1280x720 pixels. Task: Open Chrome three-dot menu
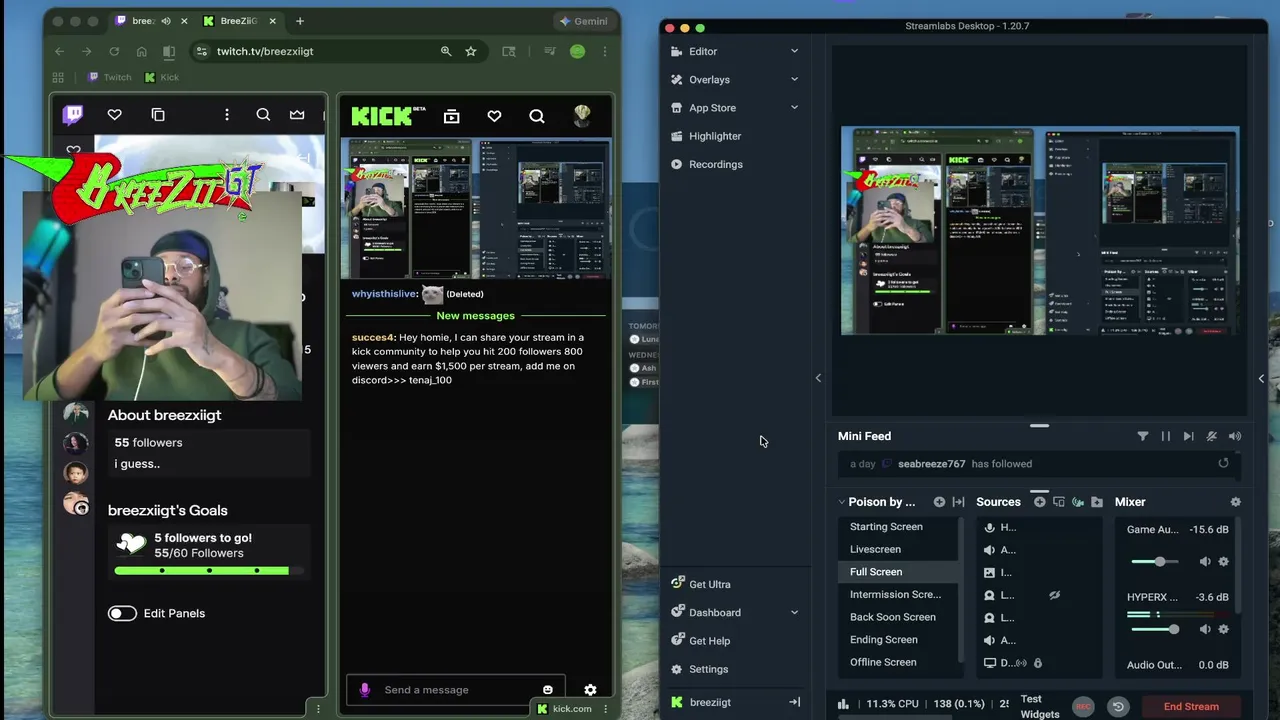coord(603,51)
